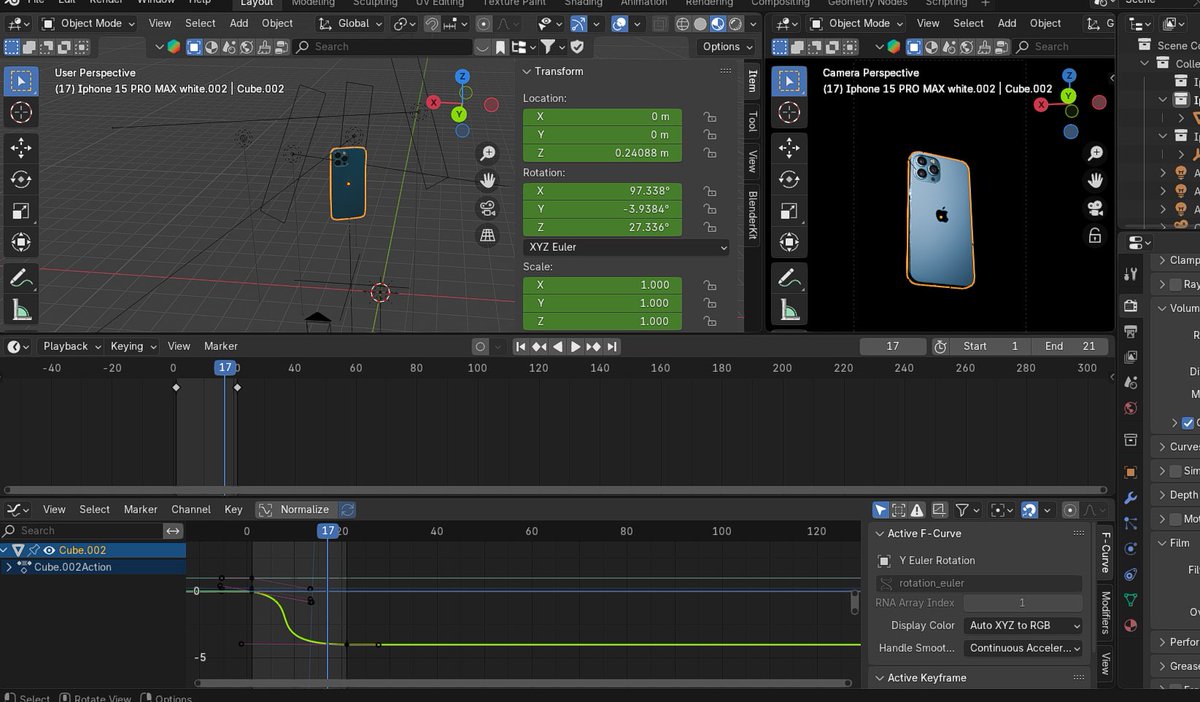Viewport: 1200px width, 702px height.
Task: Click the funnel filter icon in left viewport header
Action: click(x=553, y=46)
